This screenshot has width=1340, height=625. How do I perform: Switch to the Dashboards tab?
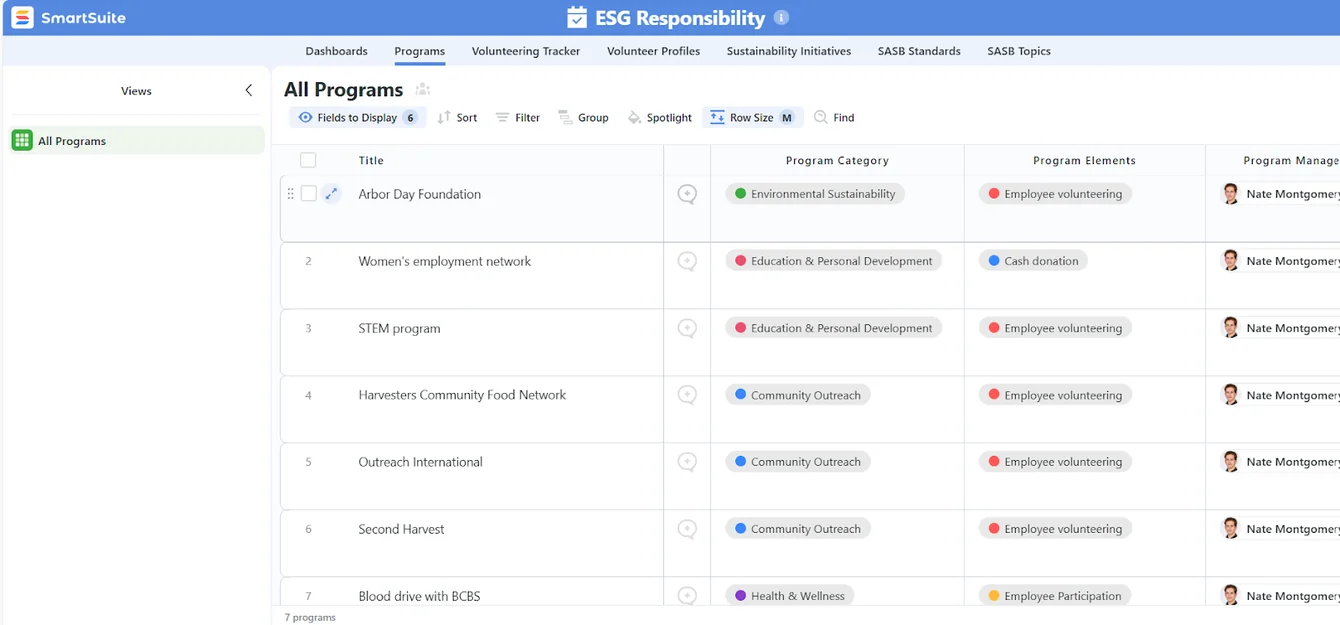coord(336,51)
